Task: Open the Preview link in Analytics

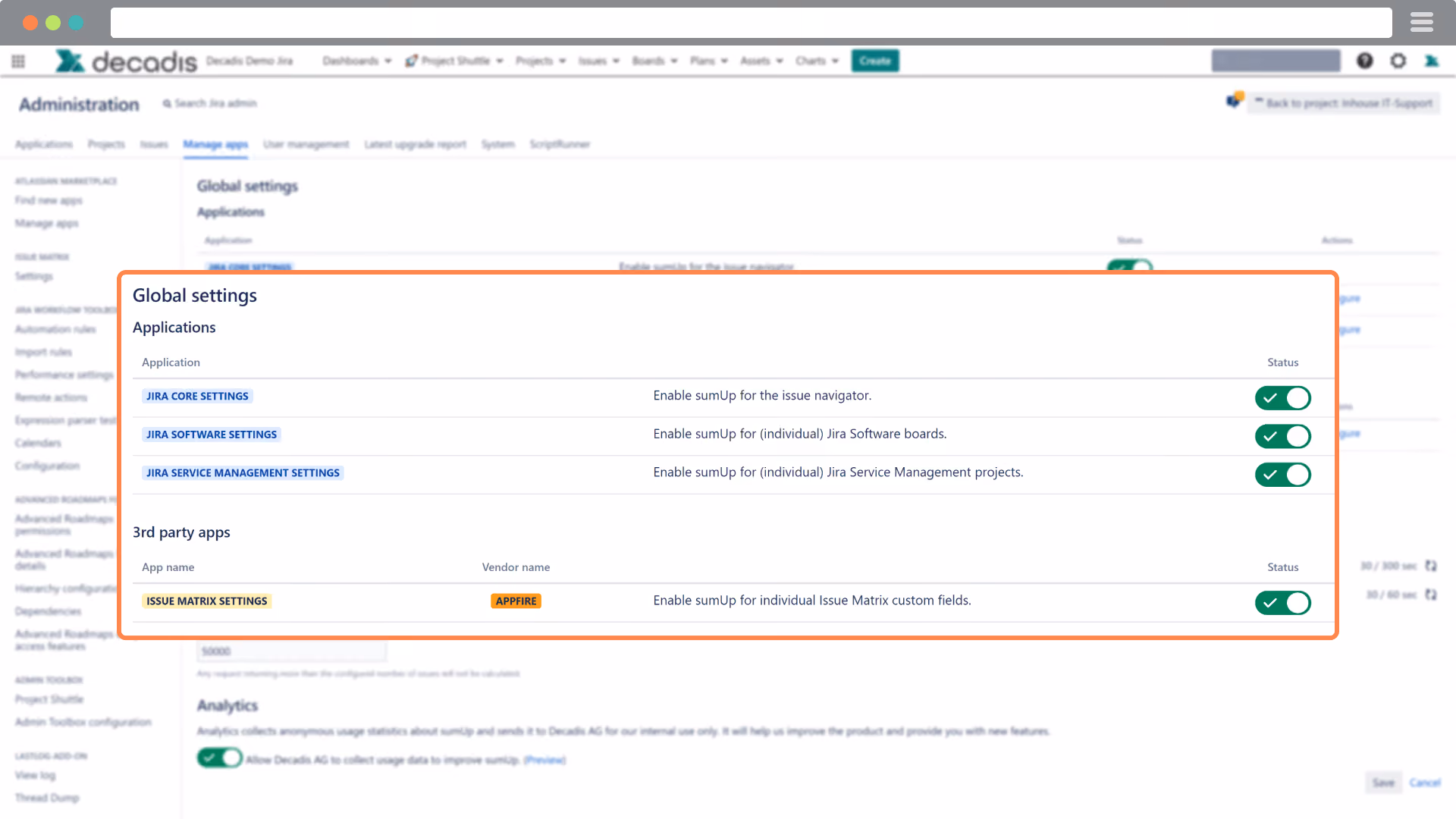Action: [x=544, y=760]
